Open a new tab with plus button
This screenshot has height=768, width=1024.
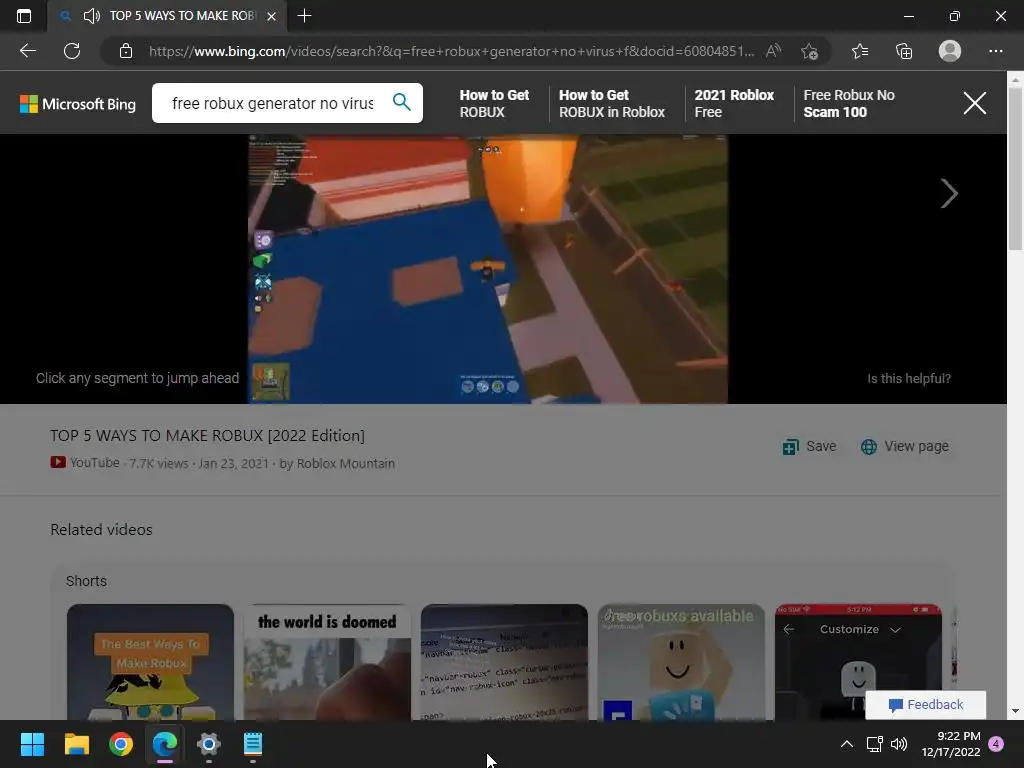point(304,16)
